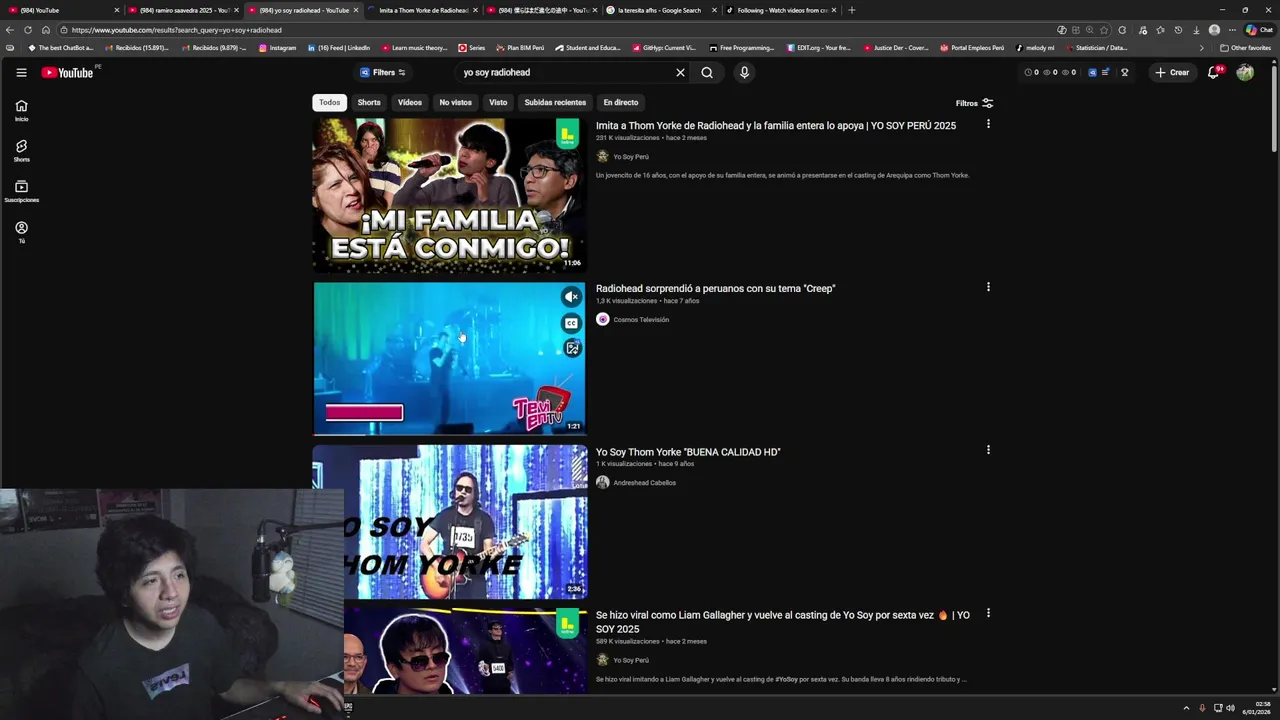The height and width of the screenshot is (720, 1280).
Task: Reload the page with the refresh button
Action: pos(28,30)
